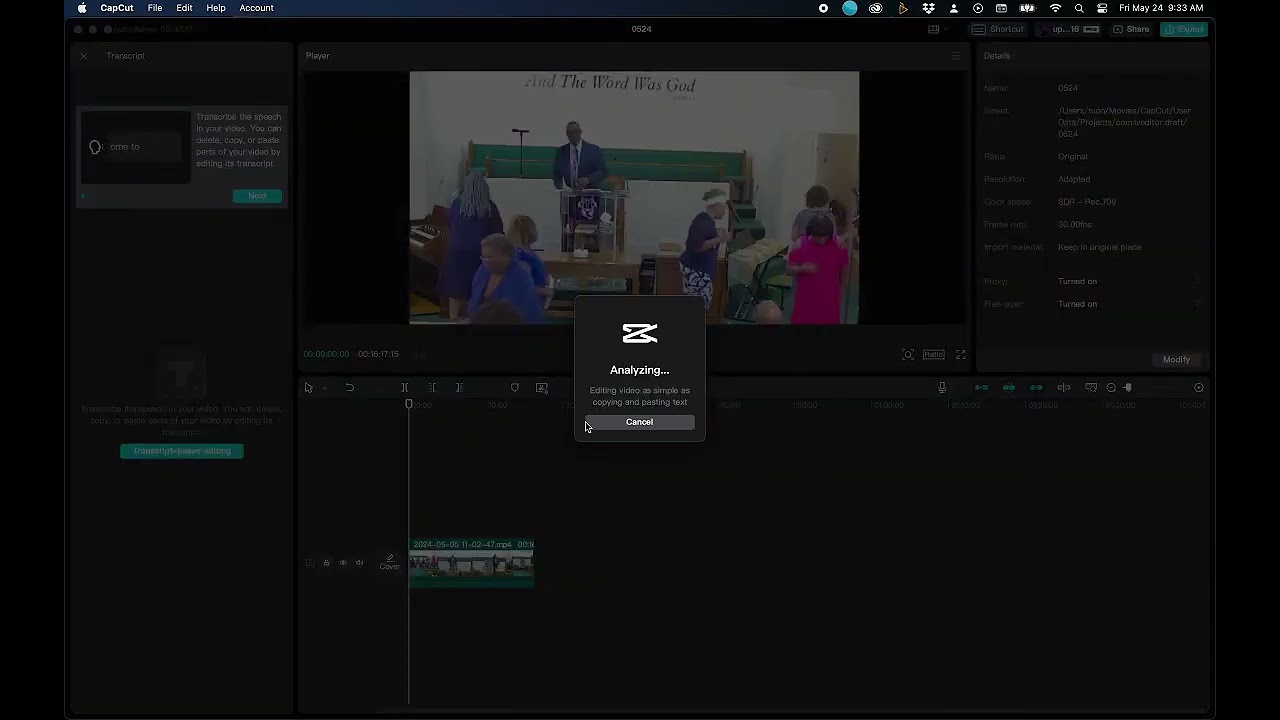Select the 2024-05-05 video clip on timeline

(x=471, y=563)
